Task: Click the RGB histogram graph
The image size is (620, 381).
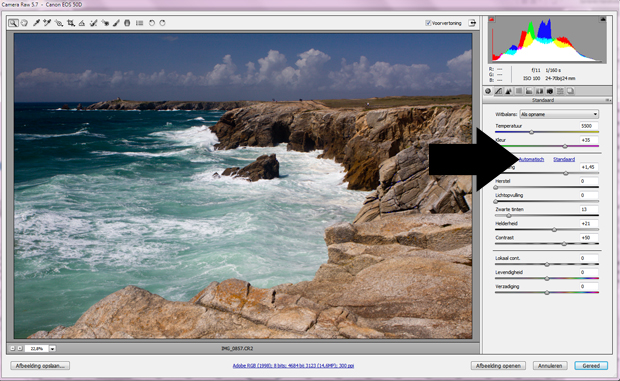Action: coord(547,40)
